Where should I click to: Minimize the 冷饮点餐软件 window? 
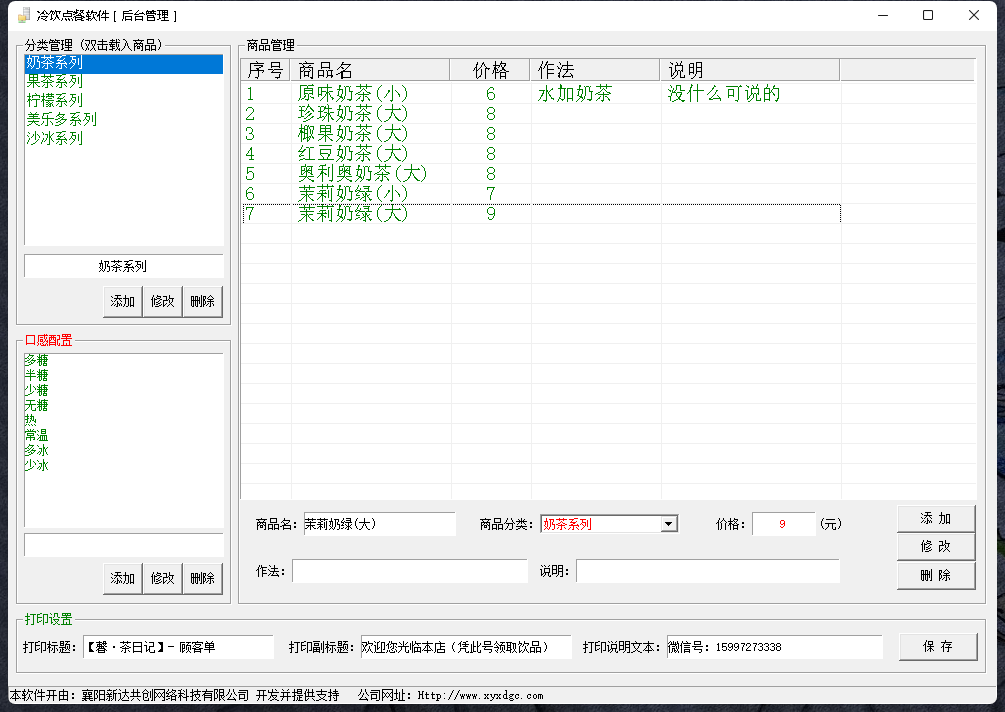pyautogui.click(x=883, y=15)
